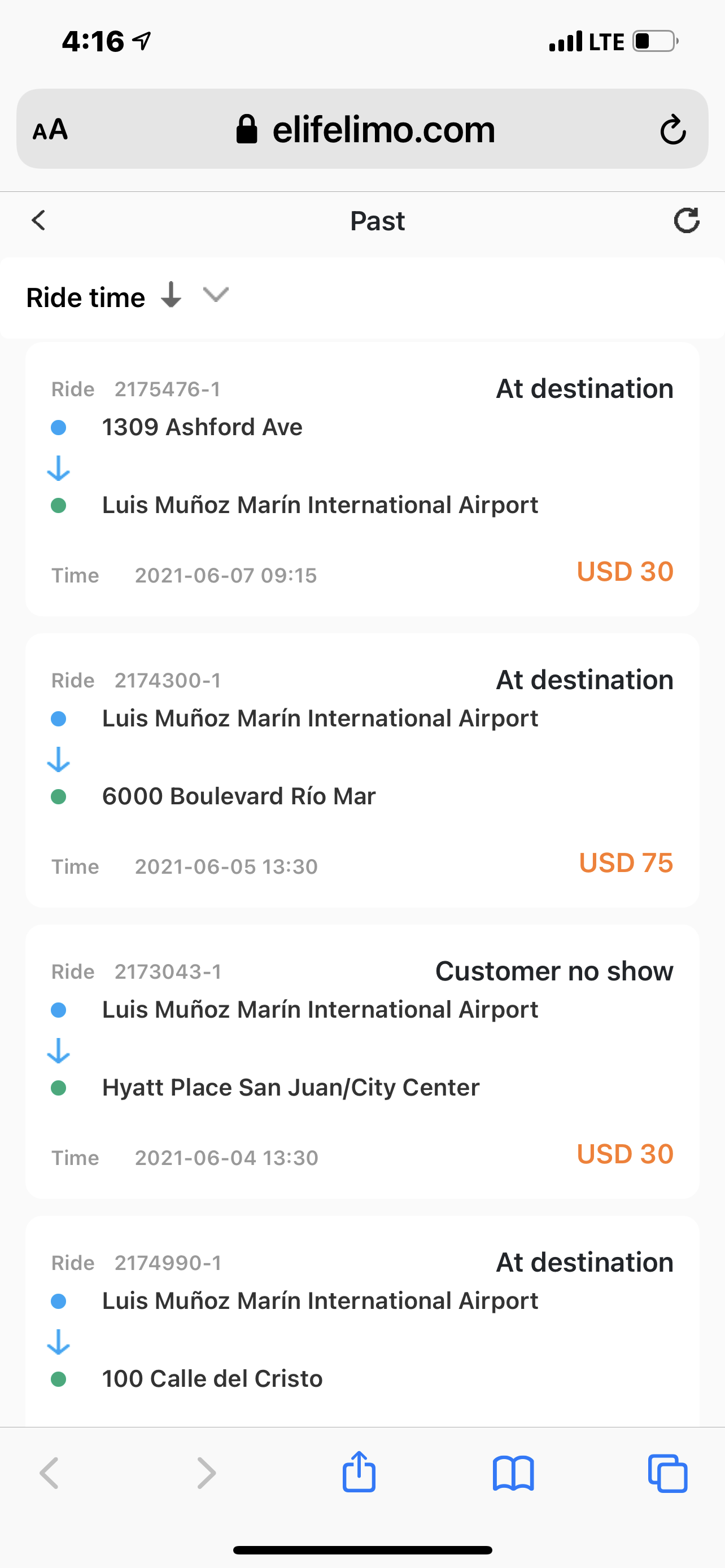Go forward with Safari toolbar arrow
The height and width of the screenshot is (1568, 725).
206,1473
